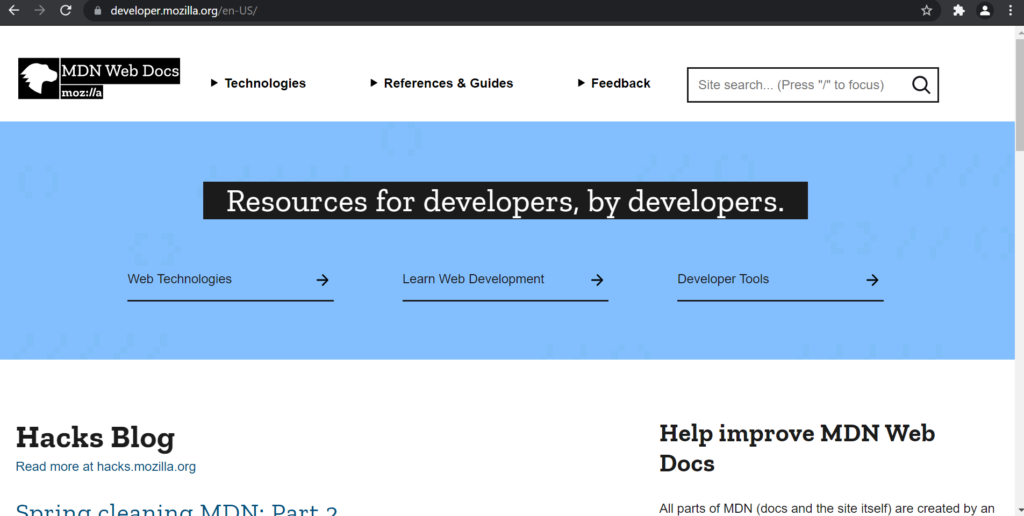Click the arrow next to Developer Tools
1024x516 pixels.
(x=872, y=280)
